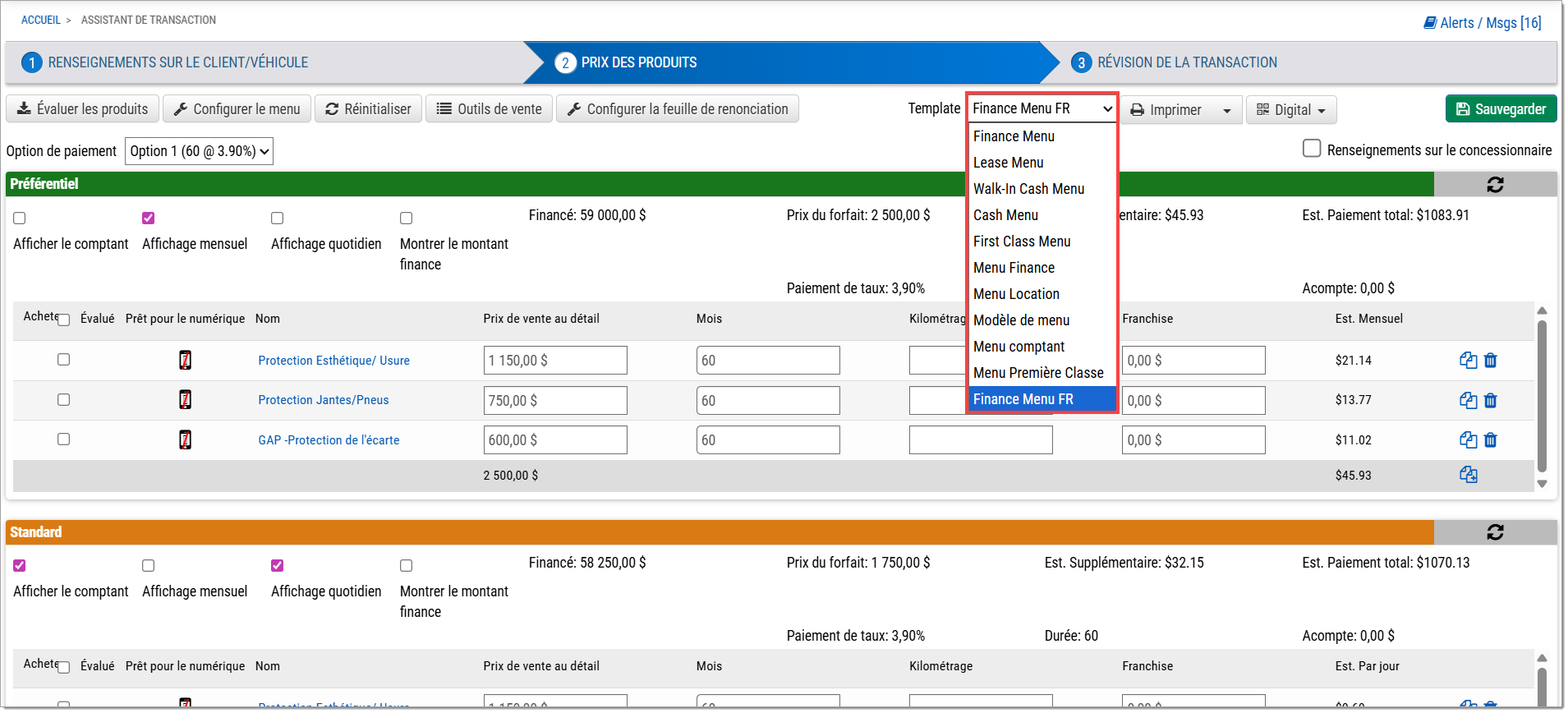Click the Sauvegarder button

point(1500,109)
